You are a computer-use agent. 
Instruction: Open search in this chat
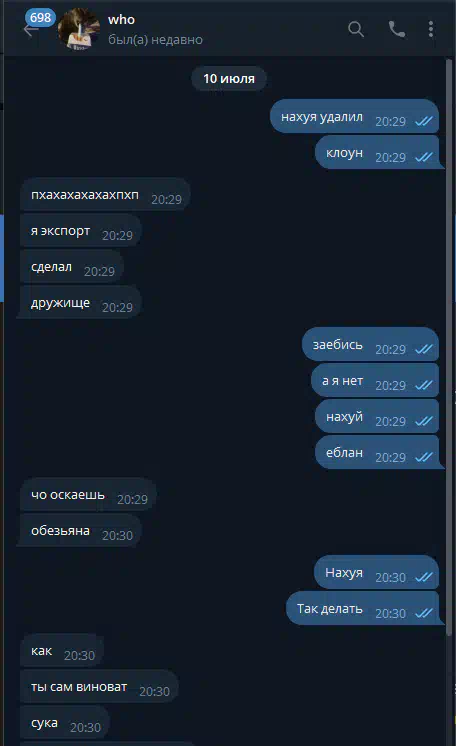click(x=356, y=29)
